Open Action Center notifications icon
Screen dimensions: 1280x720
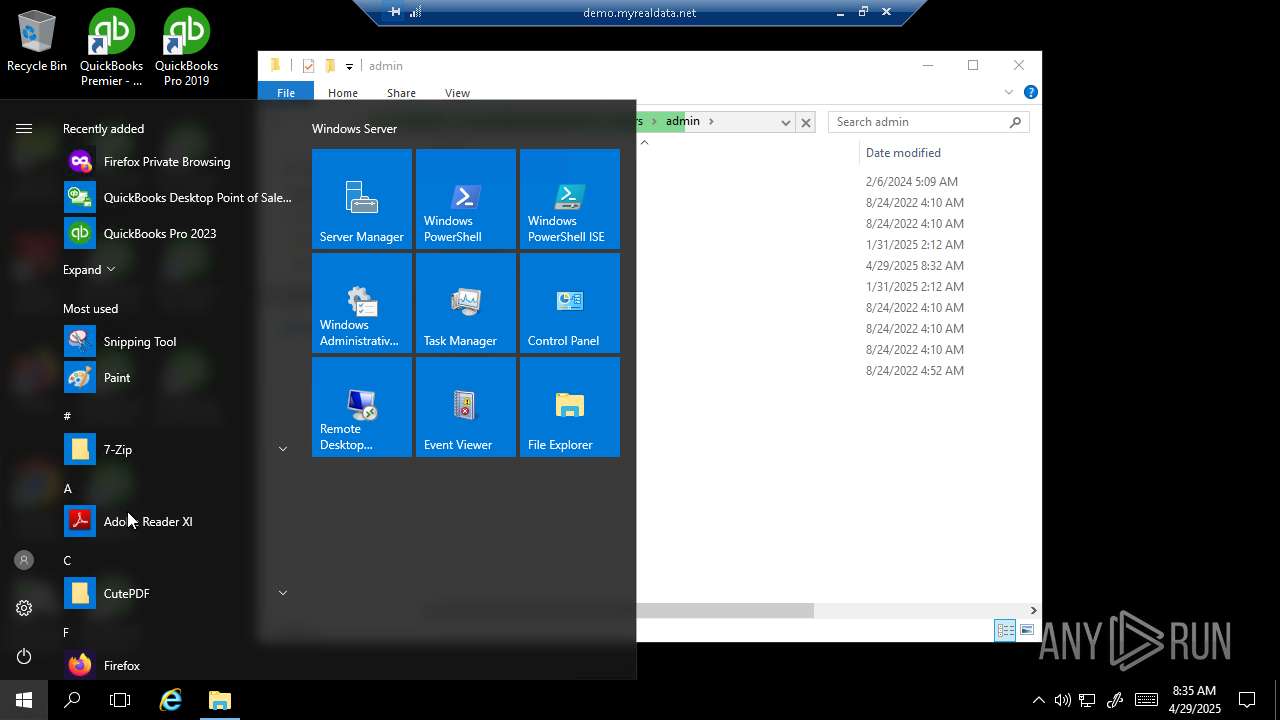click(x=1247, y=700)
